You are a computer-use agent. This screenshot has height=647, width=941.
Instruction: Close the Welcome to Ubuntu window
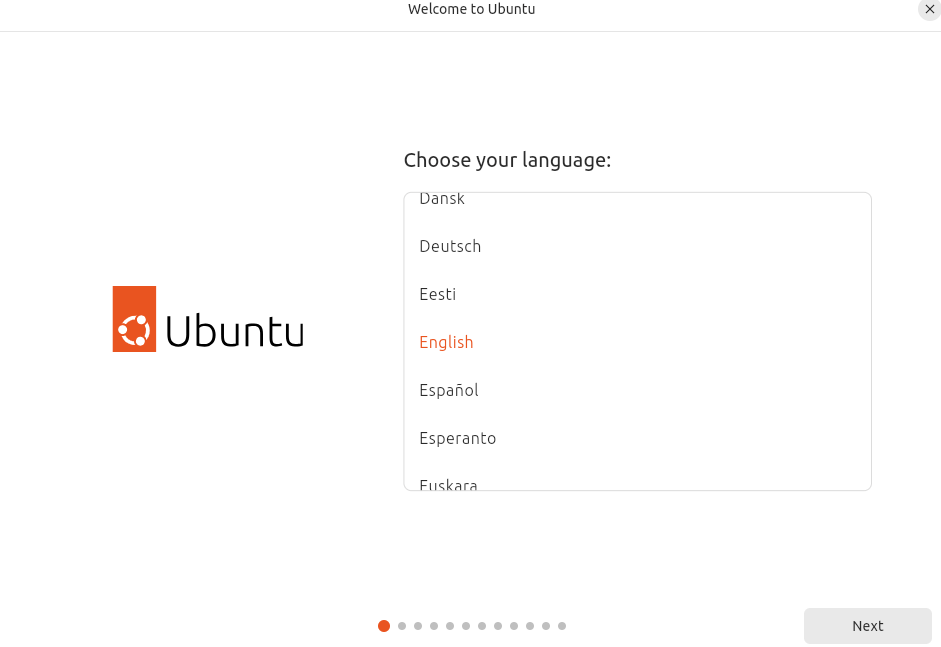[929, 9]
